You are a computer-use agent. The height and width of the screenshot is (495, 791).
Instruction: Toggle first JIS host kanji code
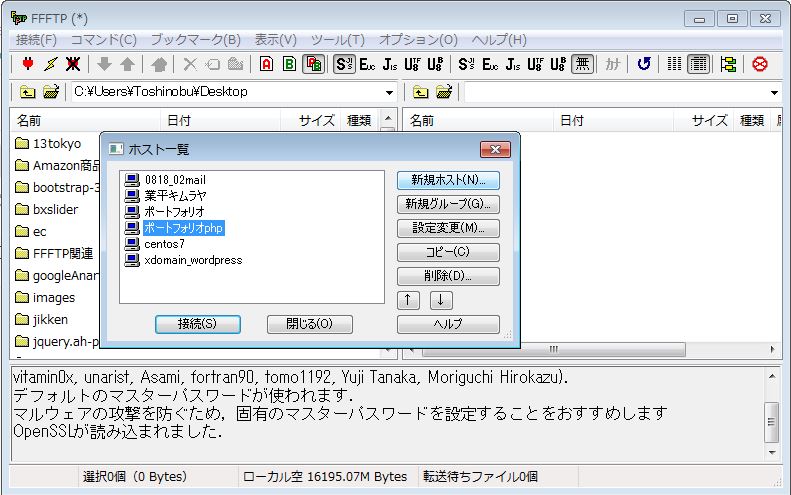[x=389, y=64]
